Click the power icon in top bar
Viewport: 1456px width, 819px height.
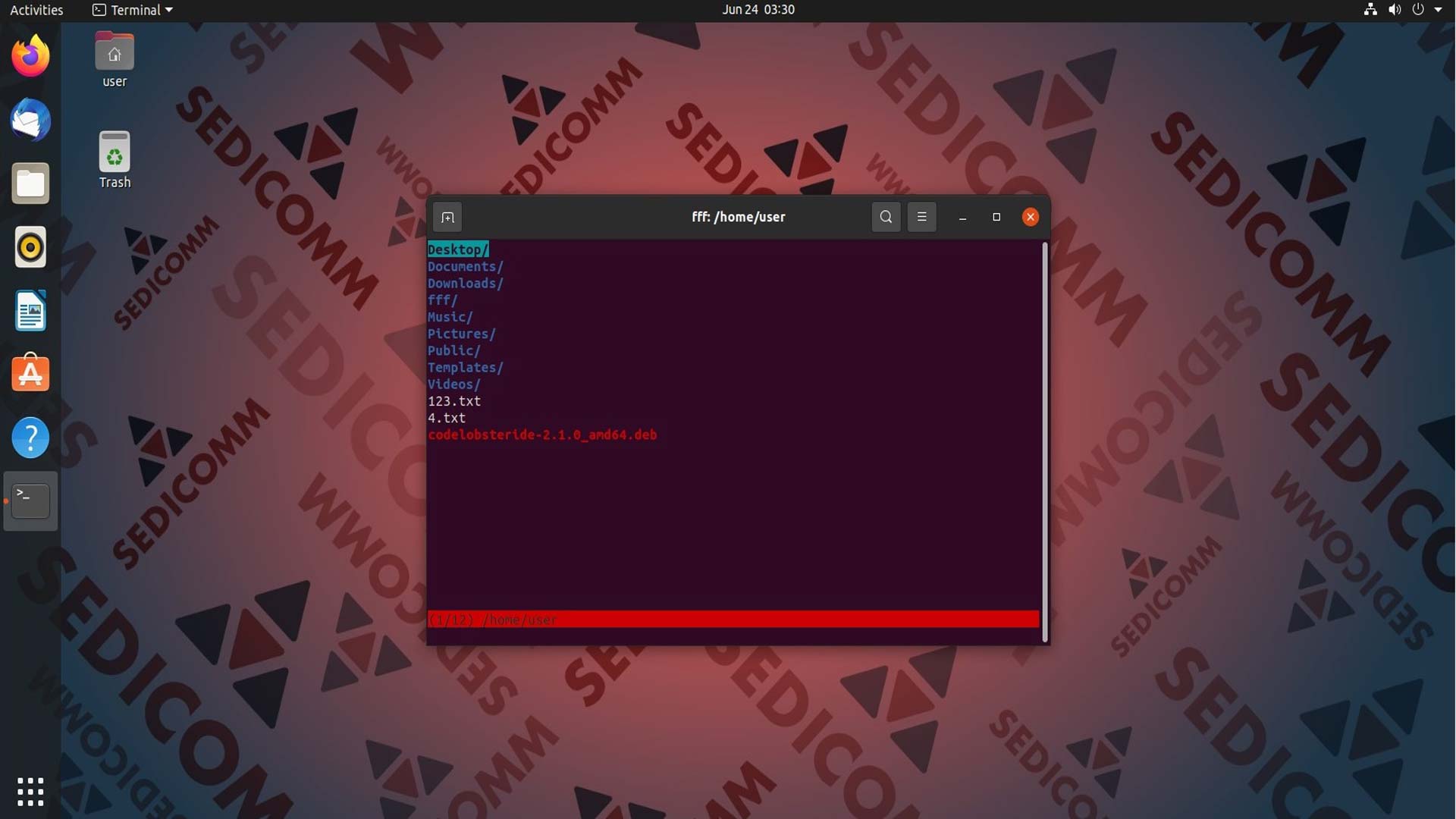1418,10
